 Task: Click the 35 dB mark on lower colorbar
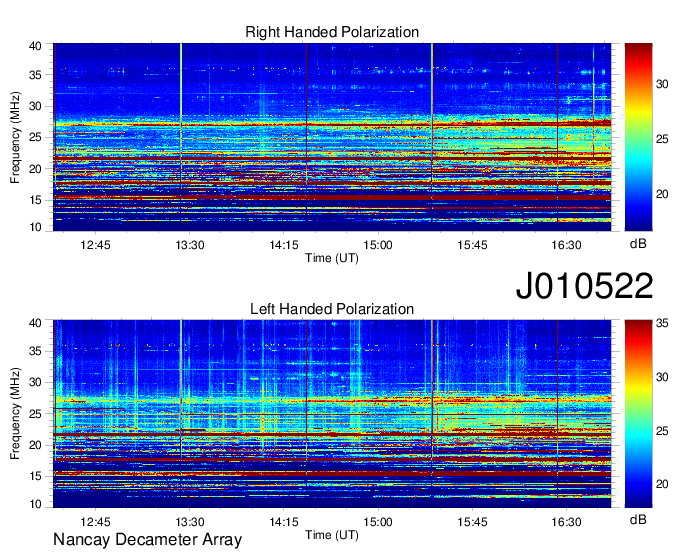[662, 323]
